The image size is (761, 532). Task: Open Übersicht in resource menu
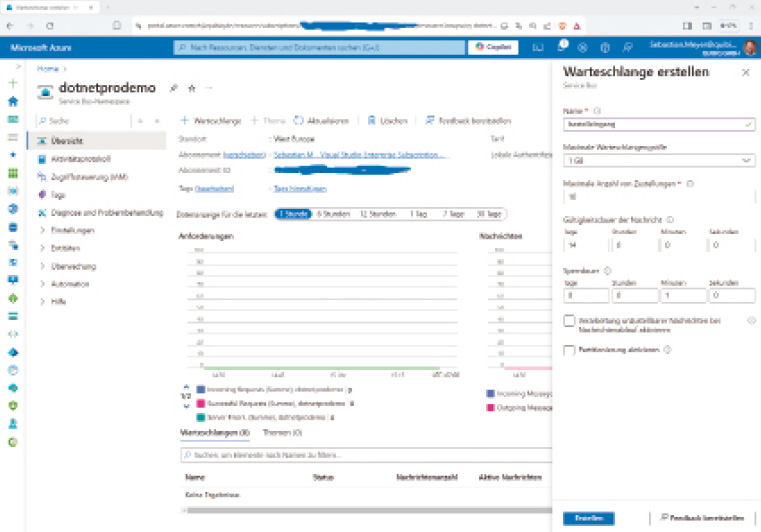point(97,141)
